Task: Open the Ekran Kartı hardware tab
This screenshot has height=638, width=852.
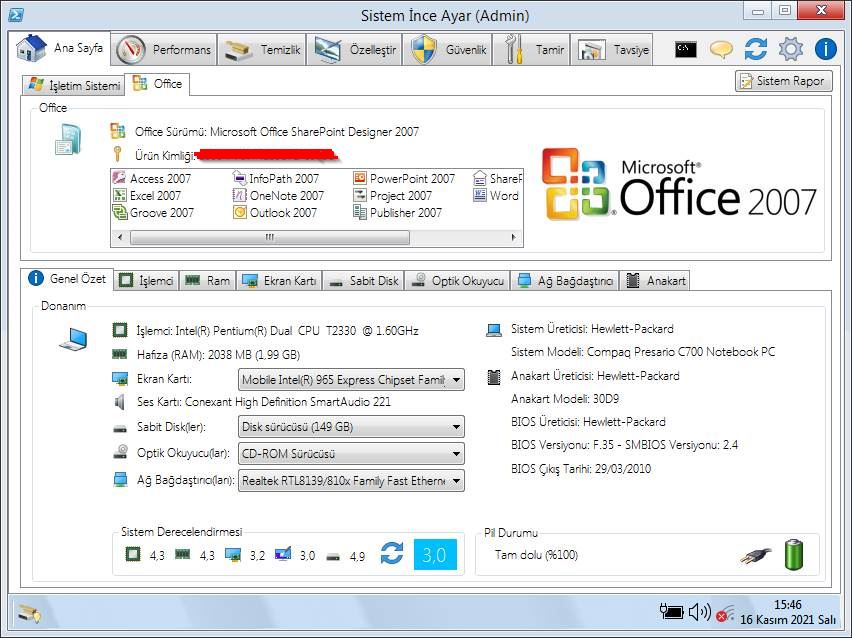Action: [279, 280]
